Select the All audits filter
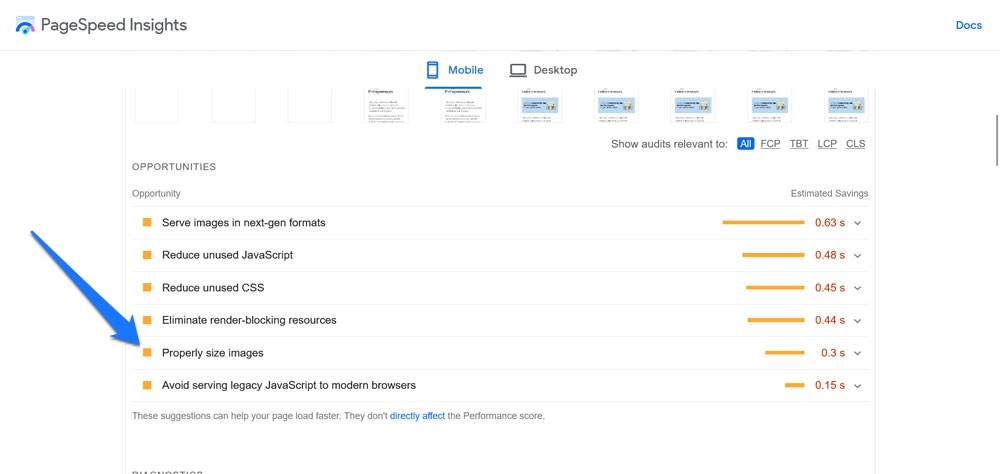 pos(746,144)
